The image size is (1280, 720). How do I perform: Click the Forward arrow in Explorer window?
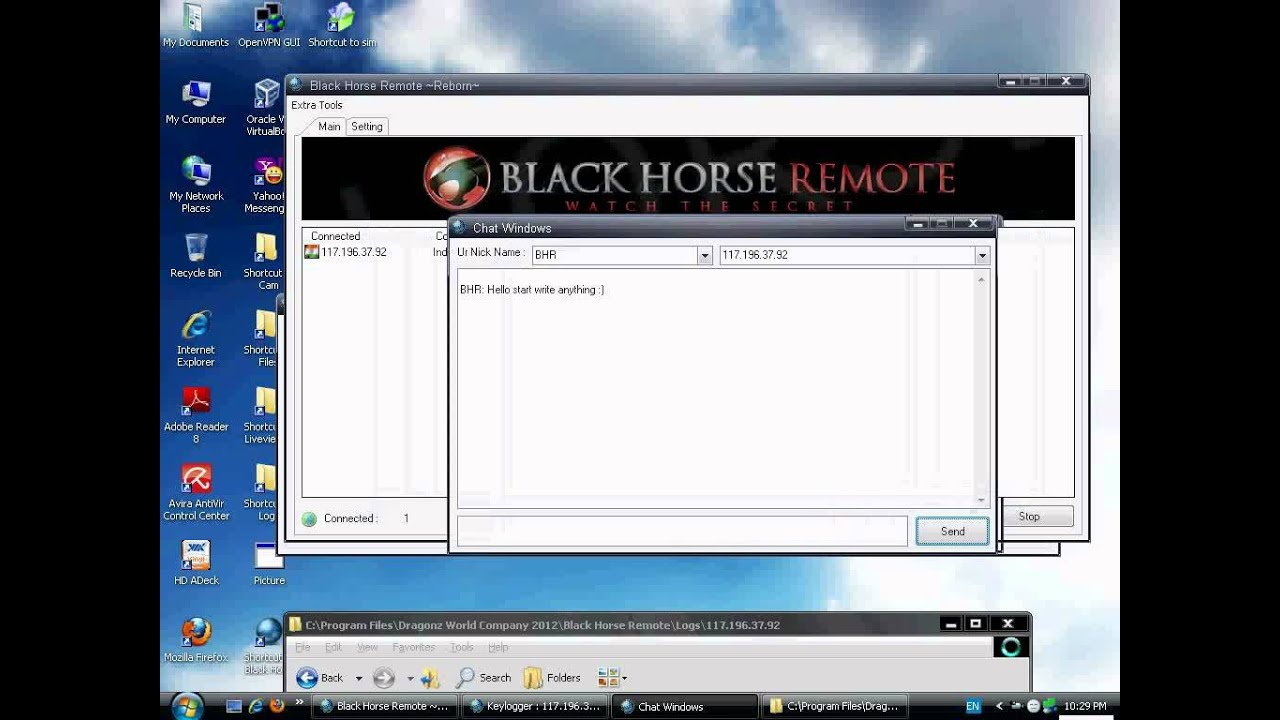pos(383,677)
